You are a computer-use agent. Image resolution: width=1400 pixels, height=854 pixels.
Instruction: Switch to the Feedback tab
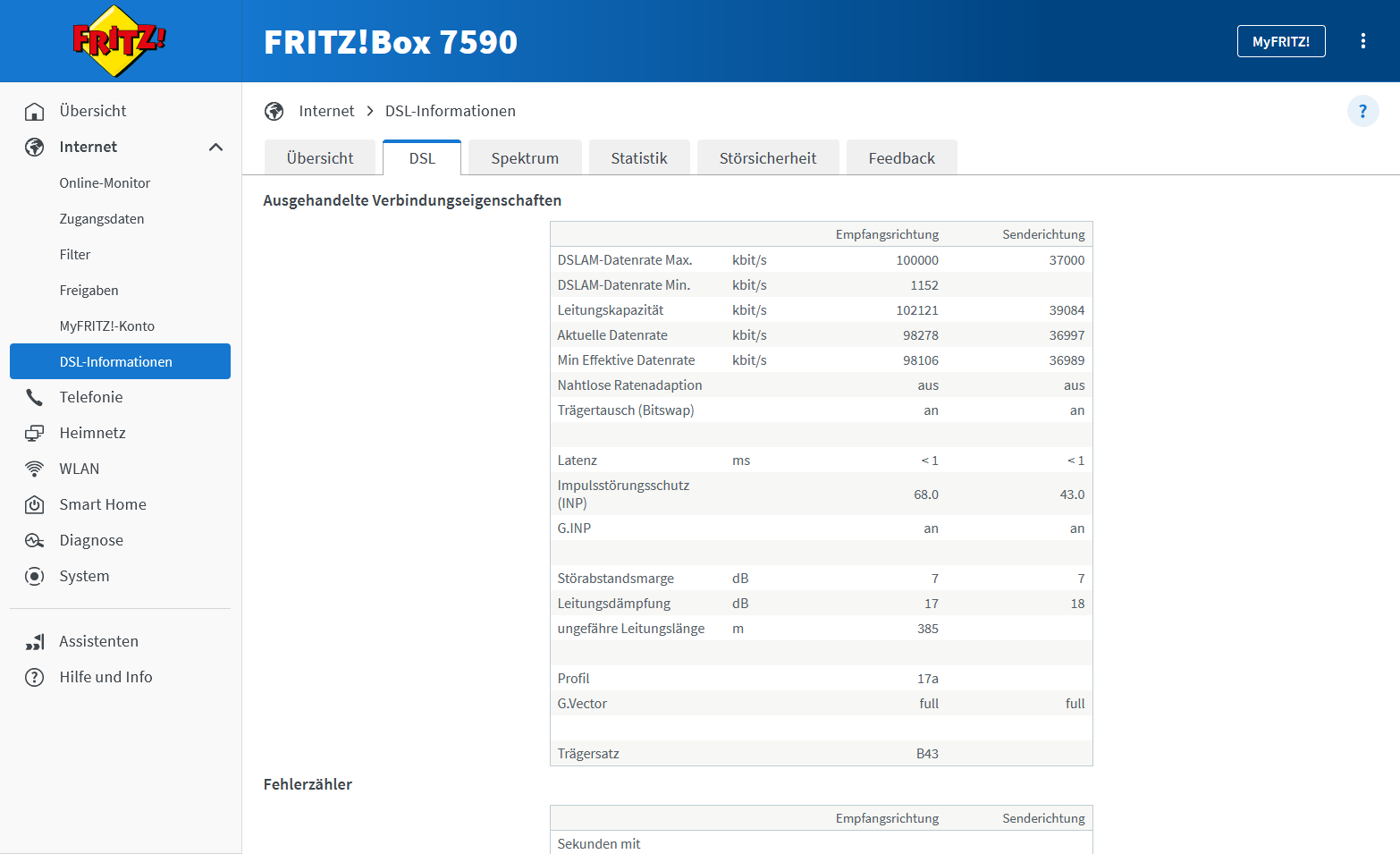tap(901, 157)
